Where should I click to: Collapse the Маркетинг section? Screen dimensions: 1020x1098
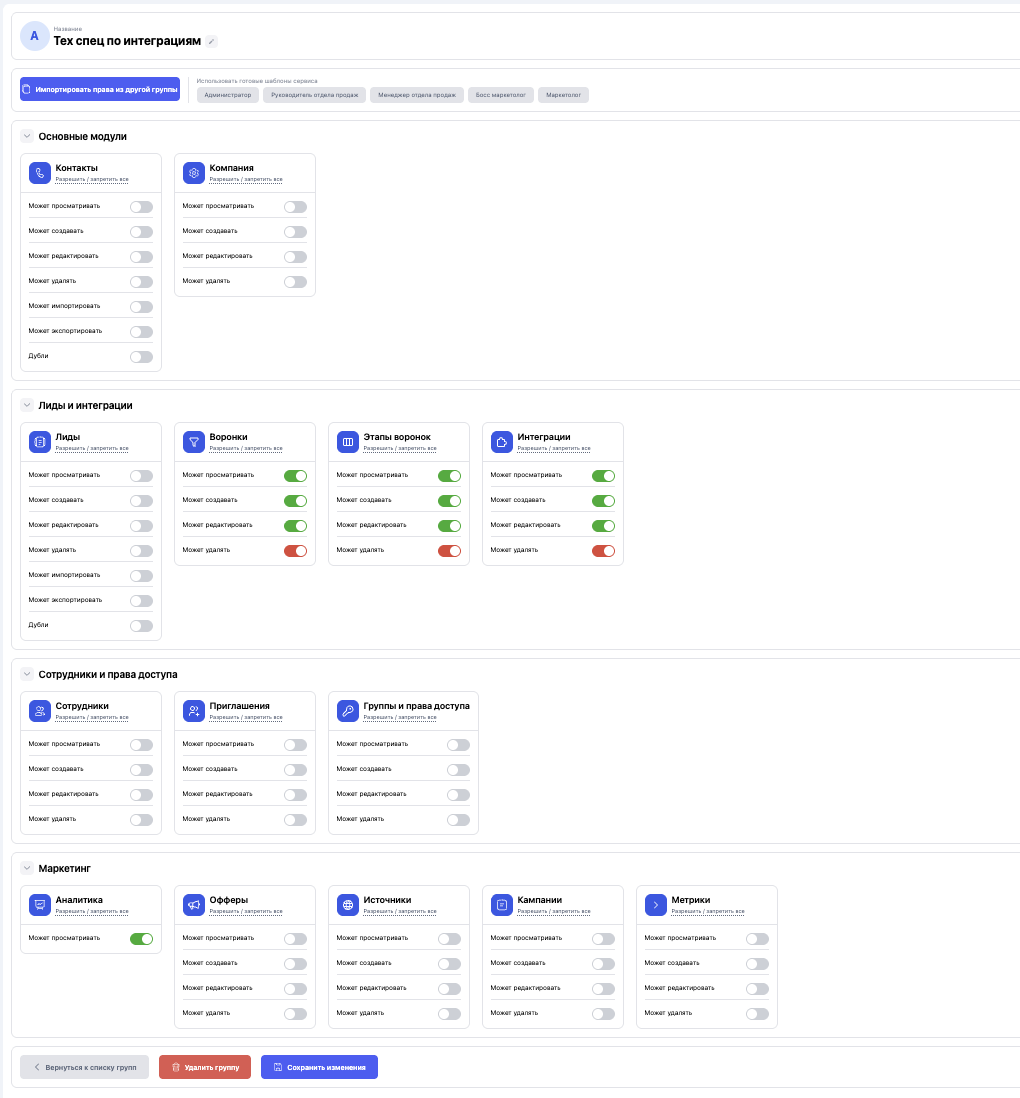pos(27,868)
